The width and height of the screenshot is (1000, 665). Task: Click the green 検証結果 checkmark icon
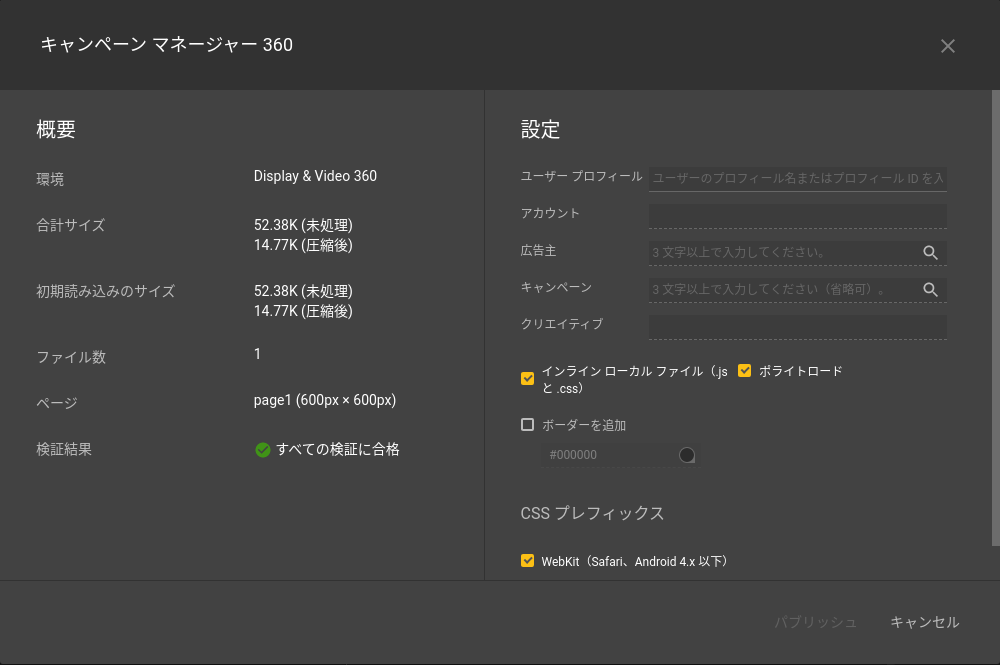[262, 450]
